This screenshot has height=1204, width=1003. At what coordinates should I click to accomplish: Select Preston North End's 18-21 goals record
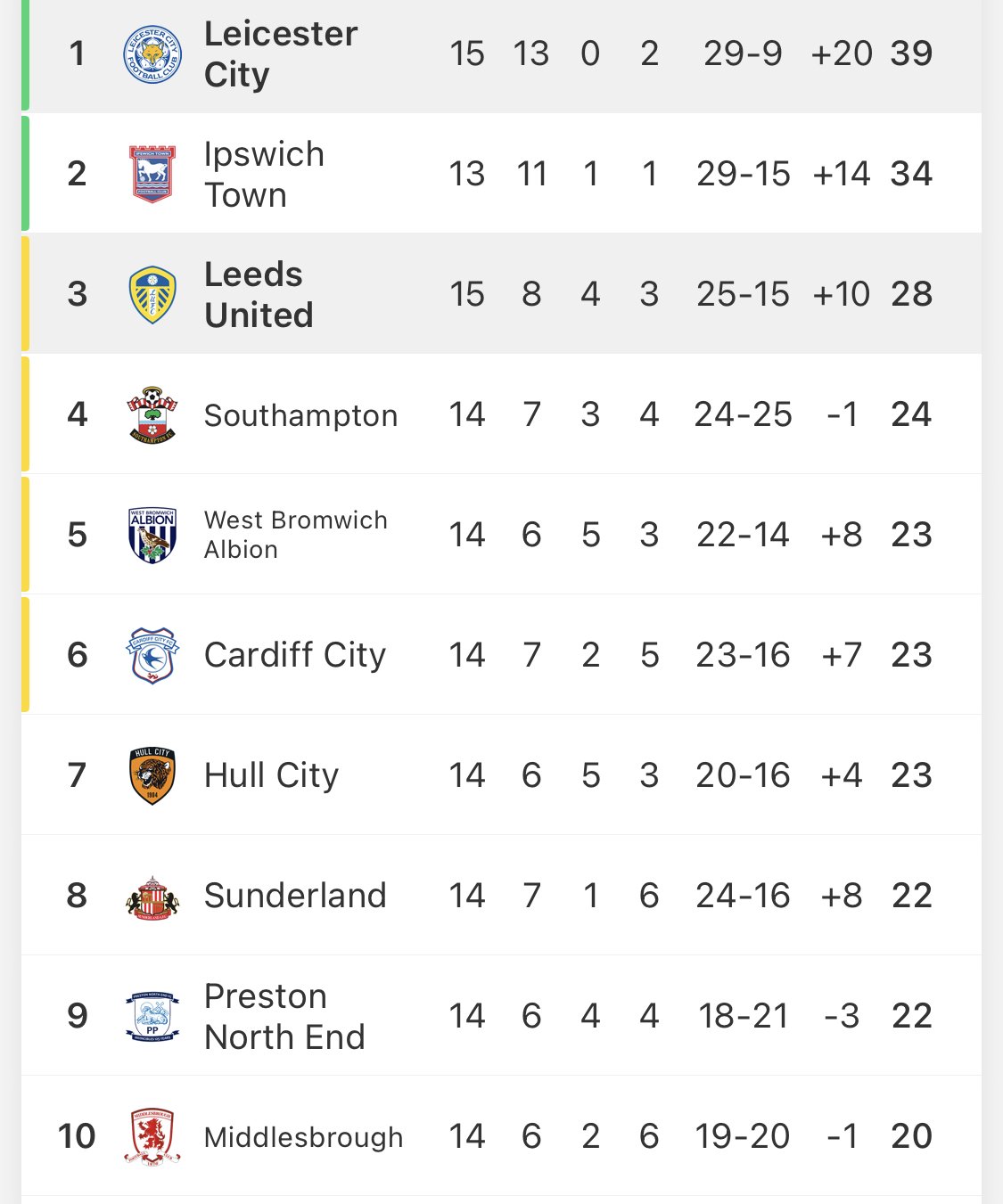coord(744,1016)
